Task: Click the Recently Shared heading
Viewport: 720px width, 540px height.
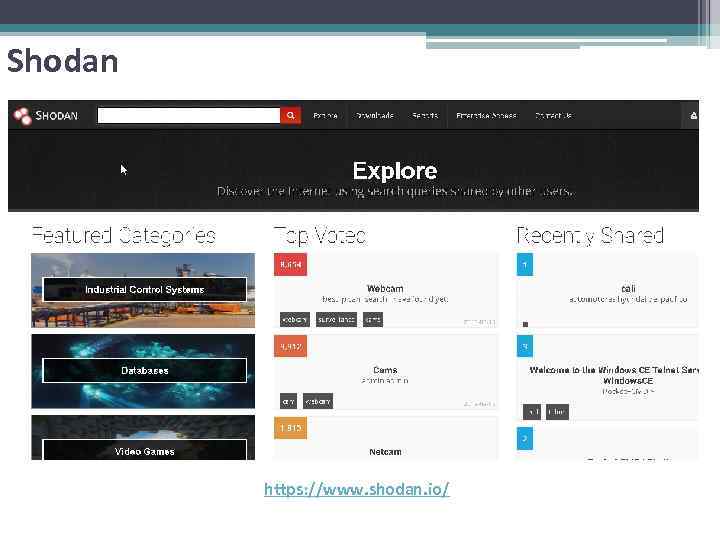Action: click(x=590, y=236)
